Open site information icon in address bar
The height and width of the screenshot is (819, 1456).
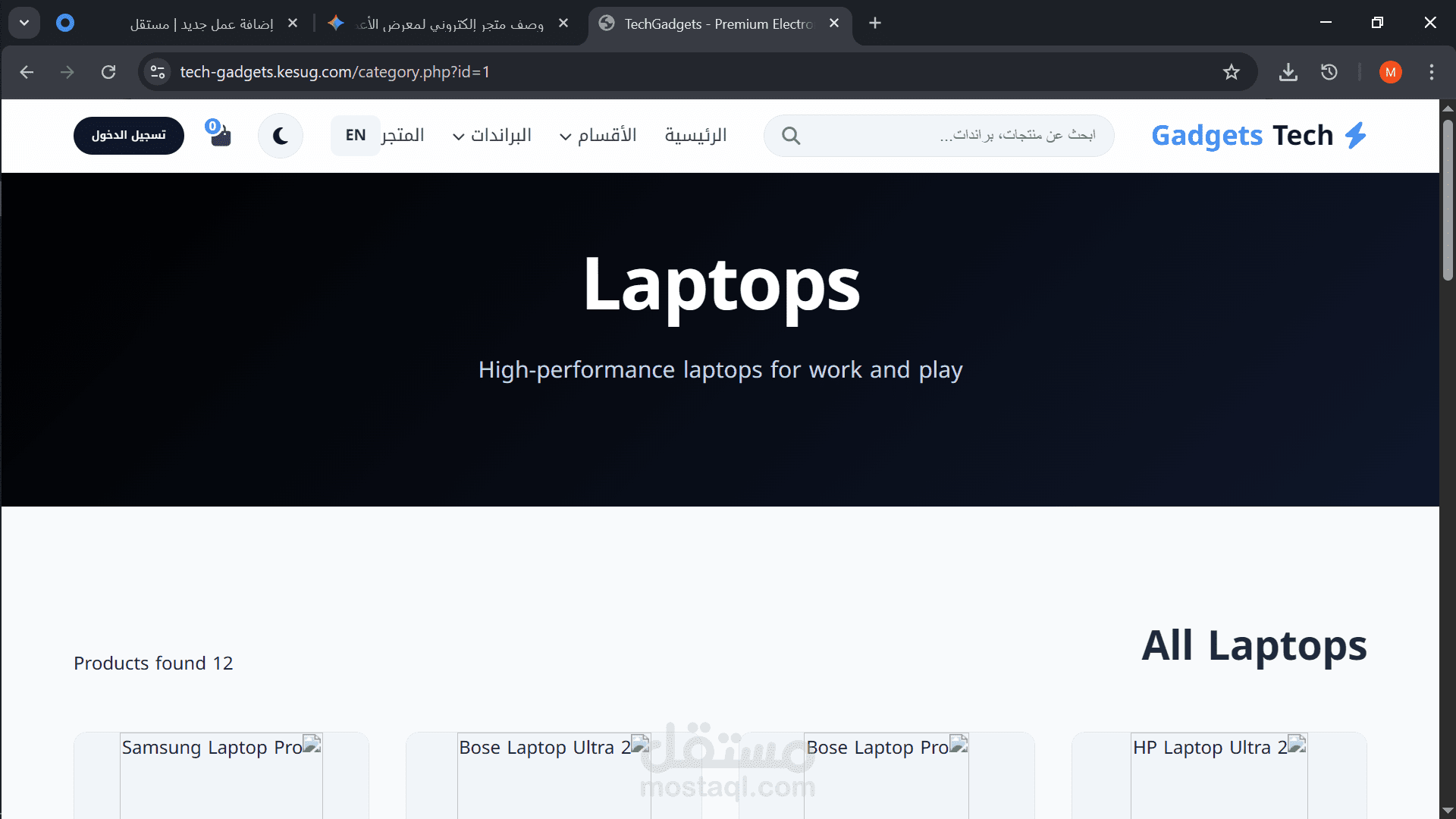pyautogui.click(x=158, y=72)
